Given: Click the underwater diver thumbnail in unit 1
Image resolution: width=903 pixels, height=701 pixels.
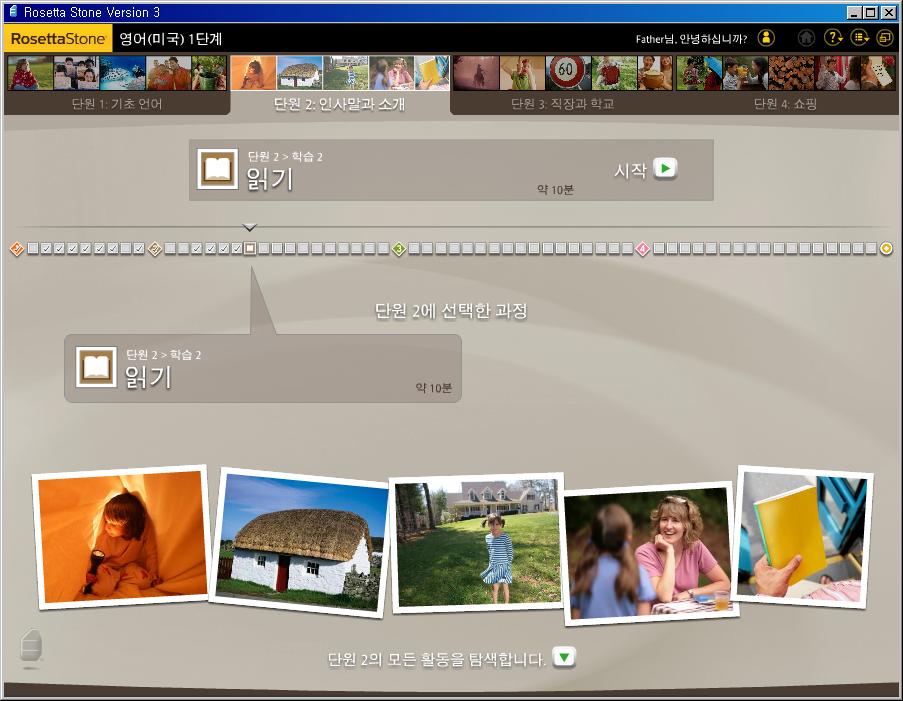Looking at the screenshot, I should point(123,73).
